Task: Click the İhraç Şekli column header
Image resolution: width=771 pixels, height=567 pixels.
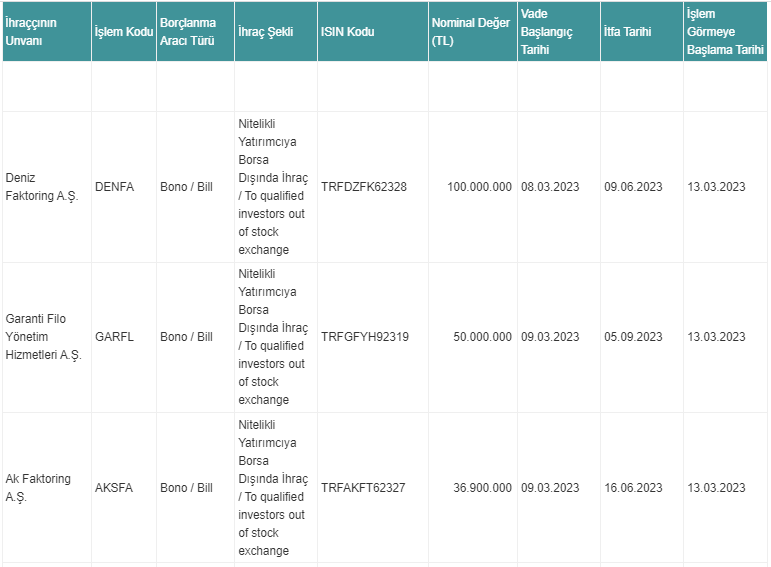Action: tap(266, 32)
